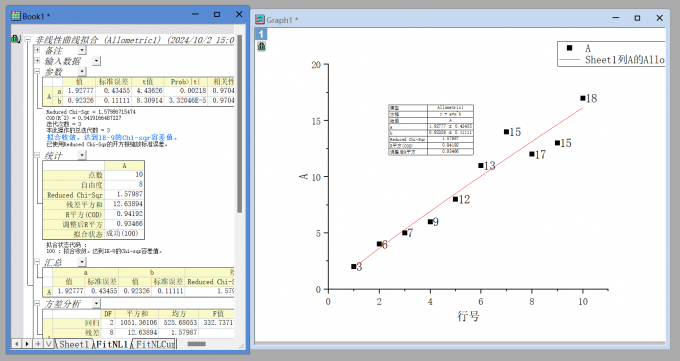Click the next sheet arrow button

(27, 344)
